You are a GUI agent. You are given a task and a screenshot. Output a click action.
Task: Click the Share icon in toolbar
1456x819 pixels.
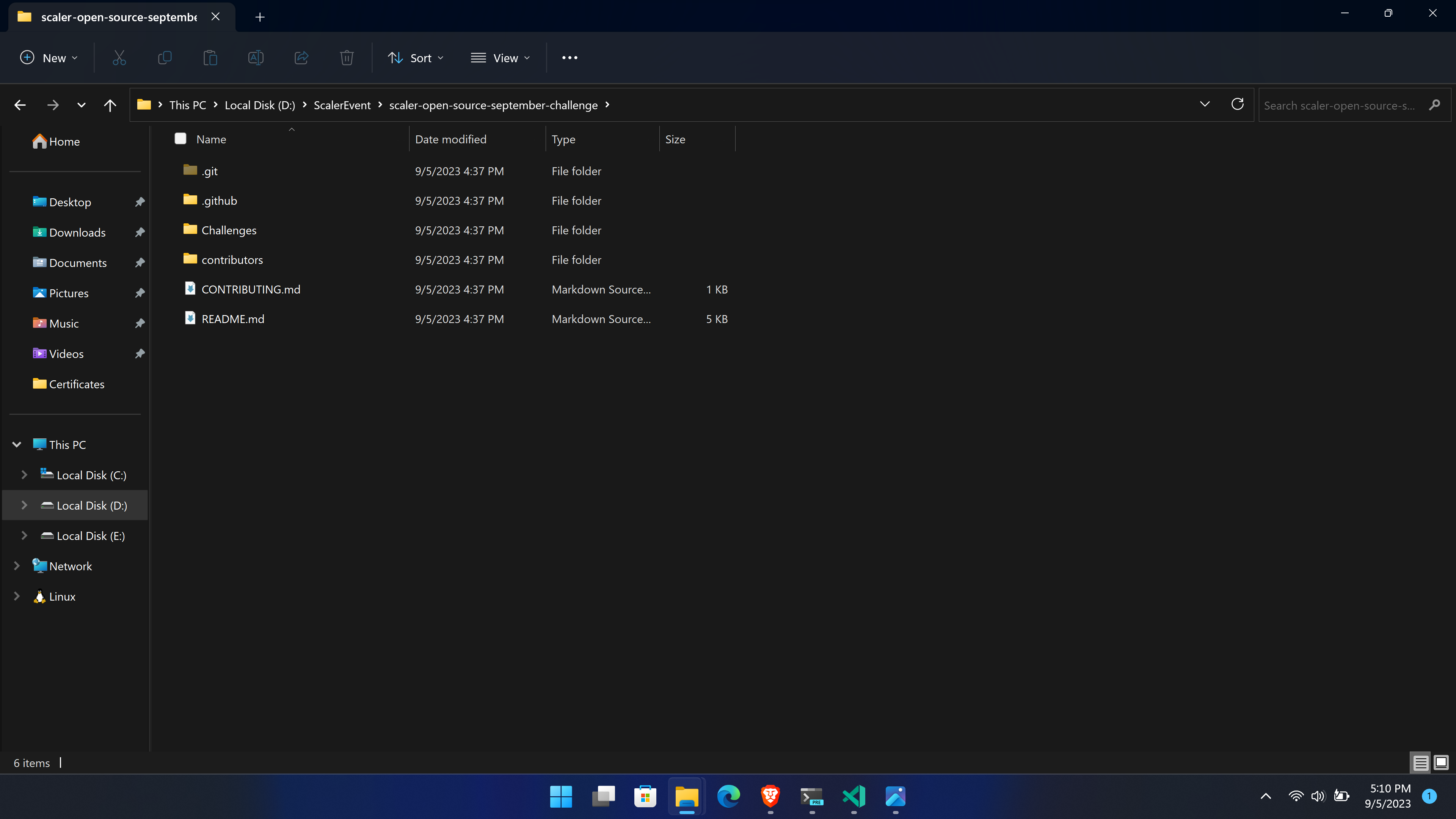[301, 58]
